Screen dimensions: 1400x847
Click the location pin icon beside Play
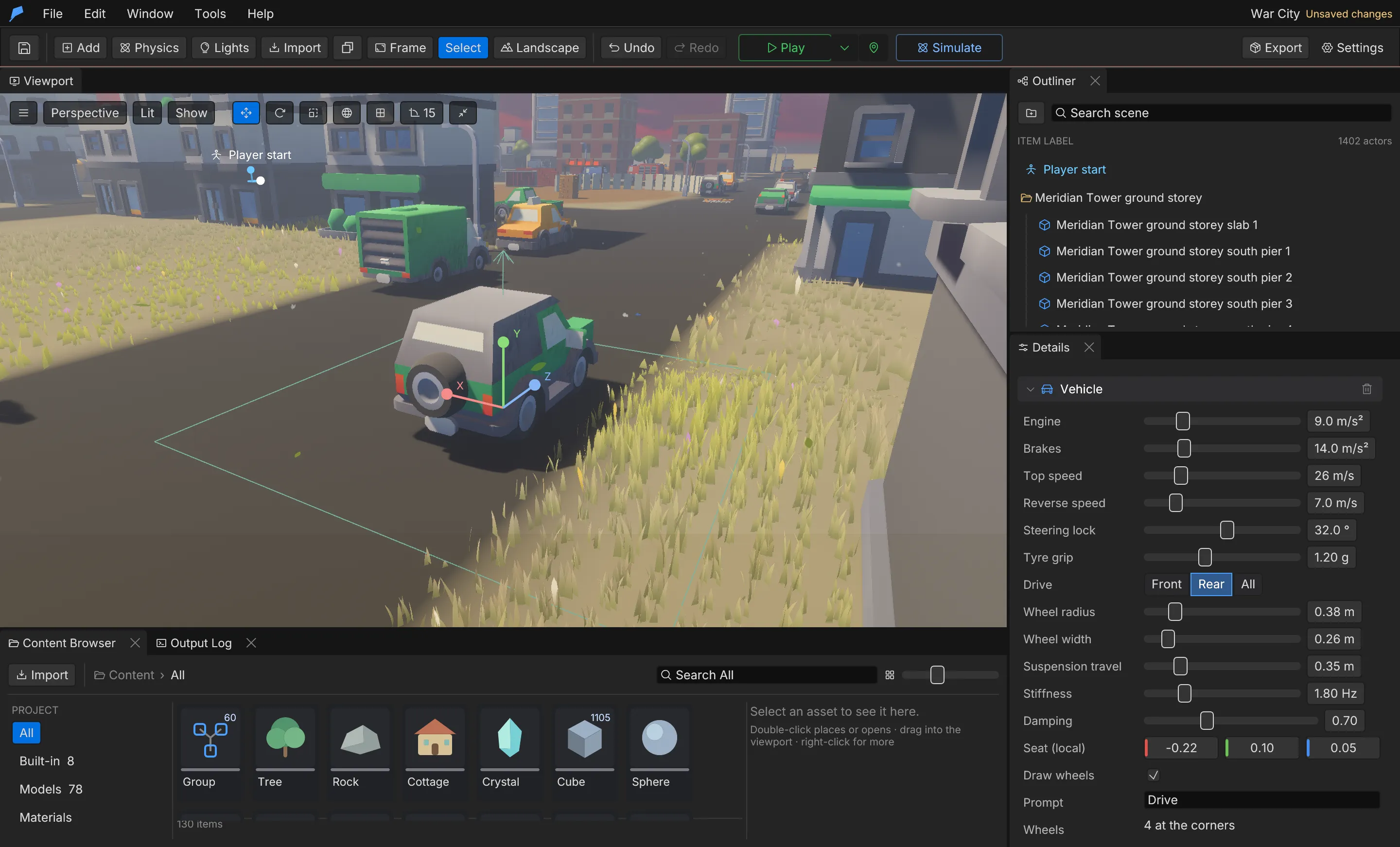(873, 48)
